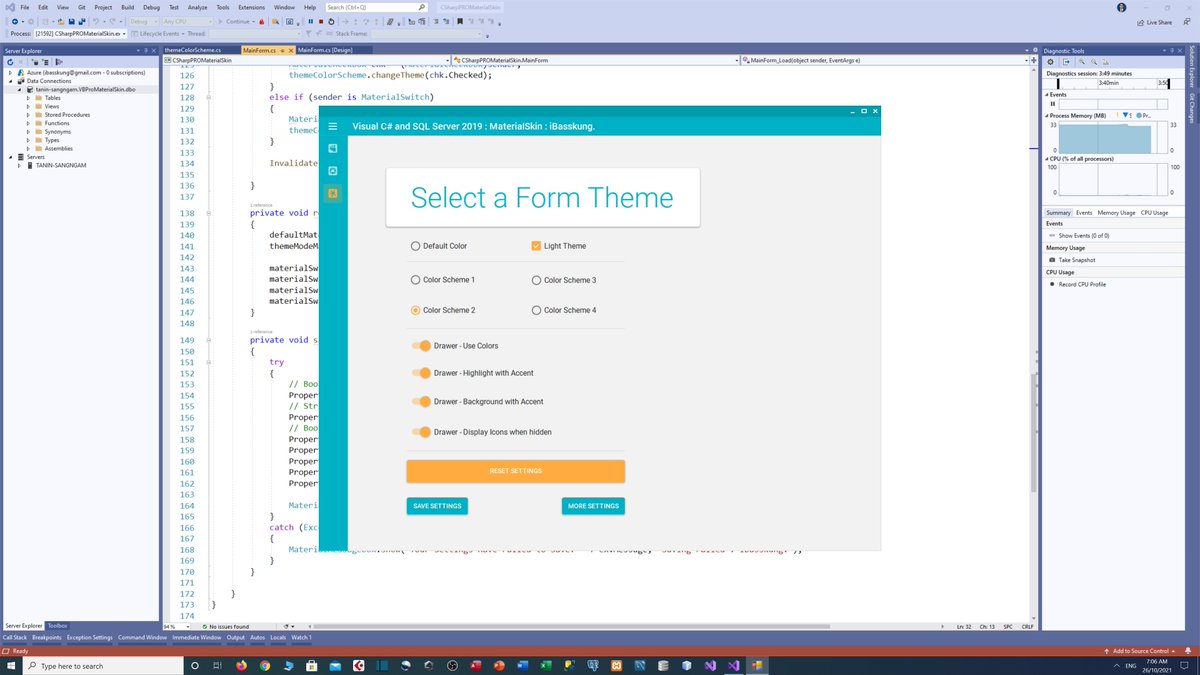Collapse the Servers node
Screen dimensions: 1200x675
pos(10,157)
